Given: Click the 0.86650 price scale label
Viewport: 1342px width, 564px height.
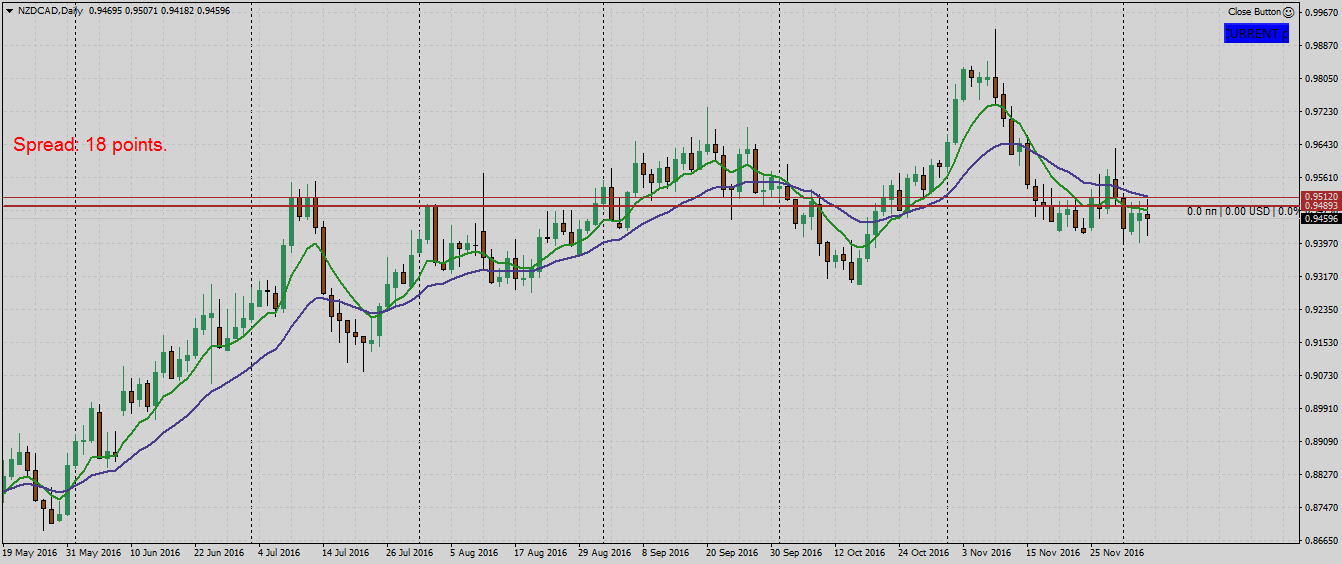Looking at the screenshot, I should 1323,540.
